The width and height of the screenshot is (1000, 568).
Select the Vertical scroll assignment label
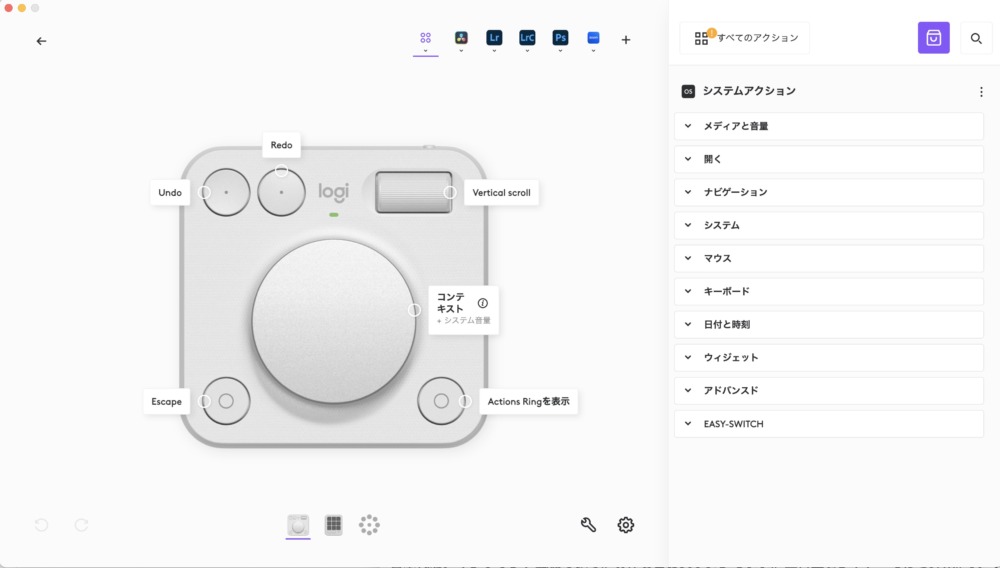501,193
